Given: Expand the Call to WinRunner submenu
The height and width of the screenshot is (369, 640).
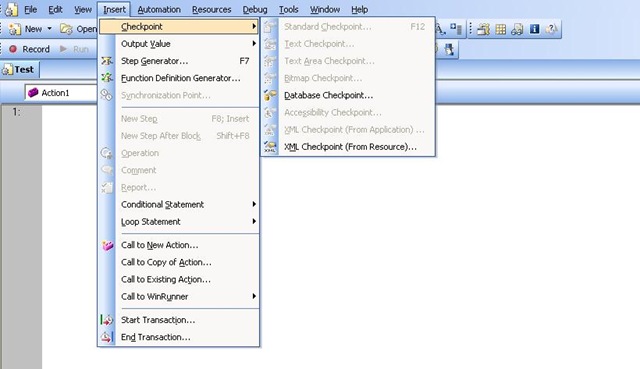Looking at the screenshot, I should coord(179,296).
